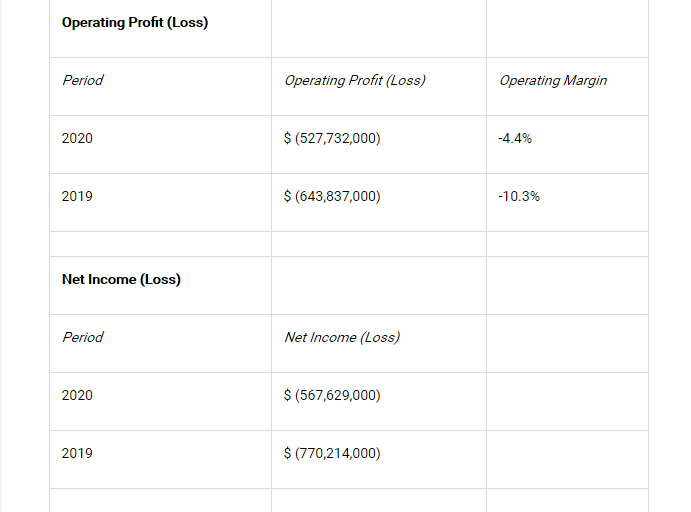Select the $ (643,837,000) value
Screen dimensions: 691x512
click(x=332, y=196)
